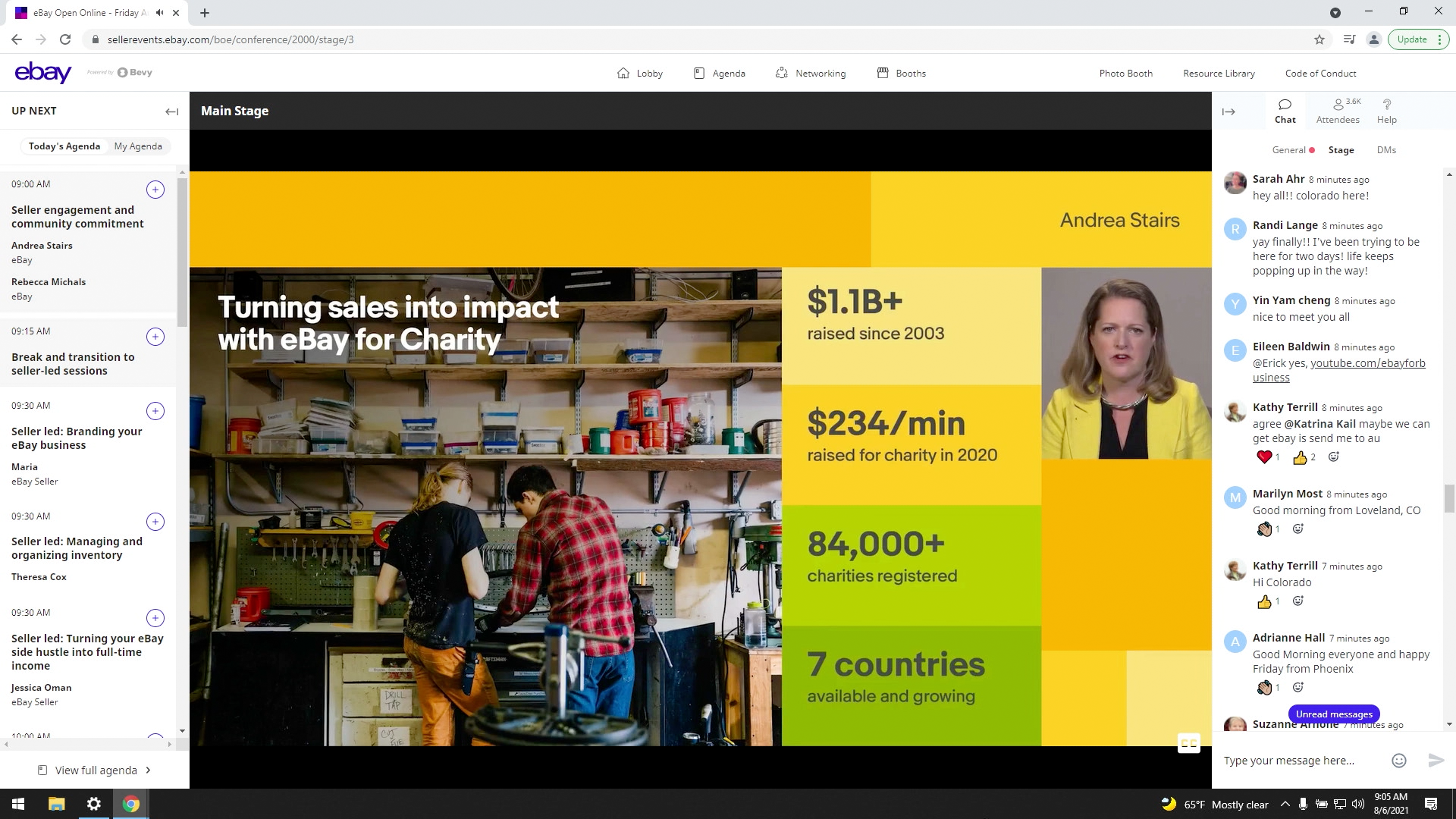This screenshot has width=1456, height=819.
Task: Open the emoji picker in chat
Action: click(x=1399, y=761)
